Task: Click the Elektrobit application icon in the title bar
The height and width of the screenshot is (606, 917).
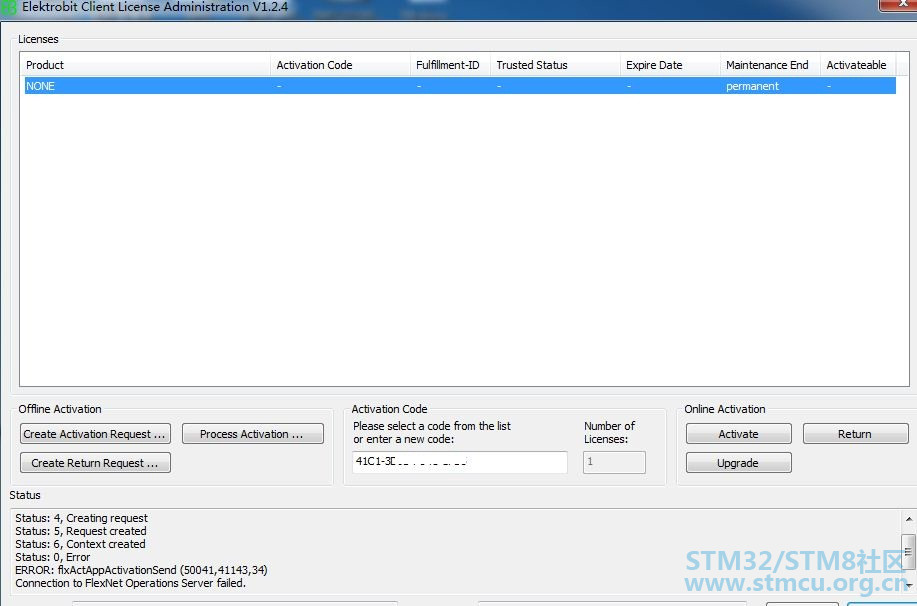Action: (x=9, y=8)
